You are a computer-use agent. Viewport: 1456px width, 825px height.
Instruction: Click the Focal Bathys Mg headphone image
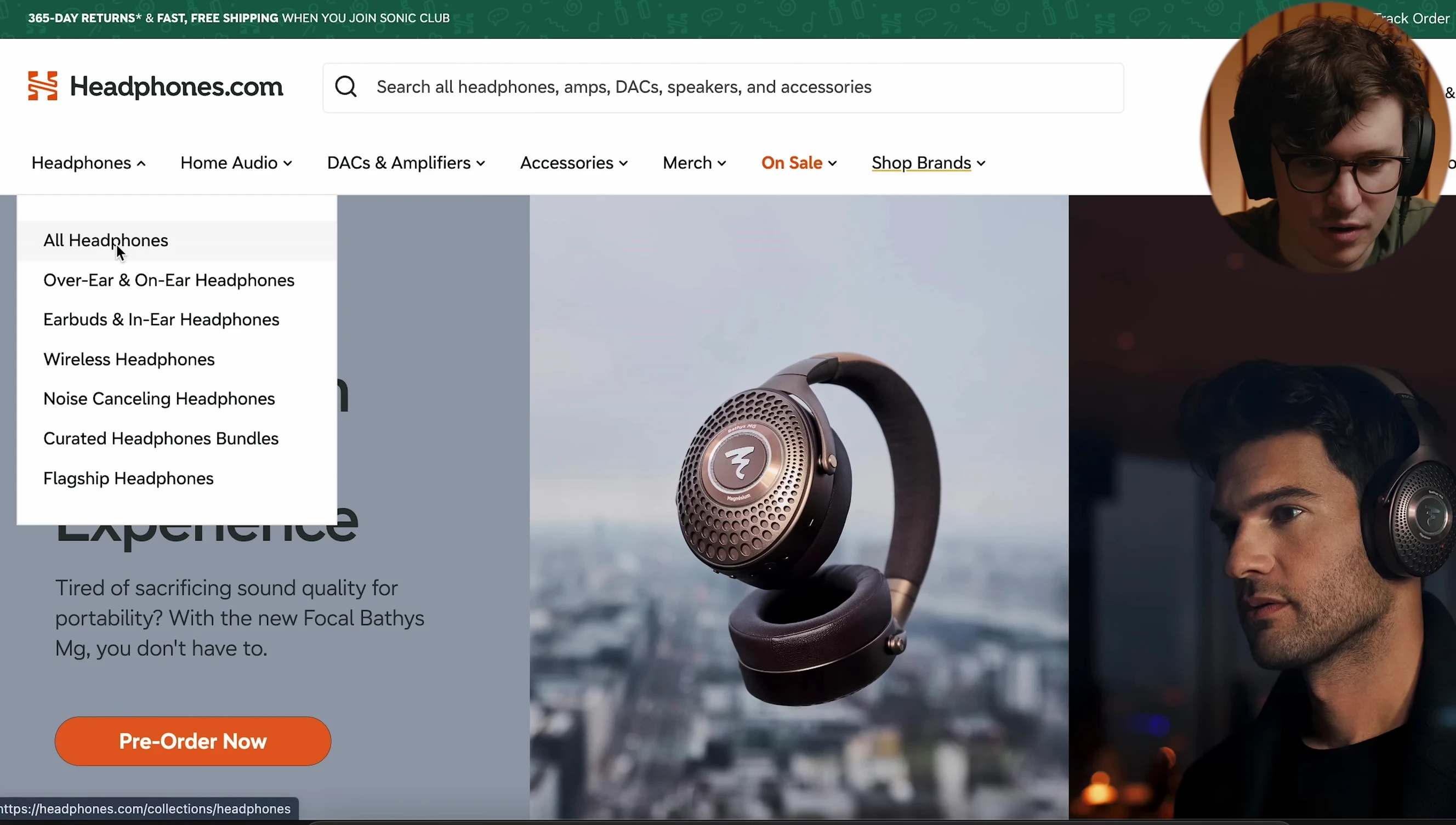click(799, 507)
